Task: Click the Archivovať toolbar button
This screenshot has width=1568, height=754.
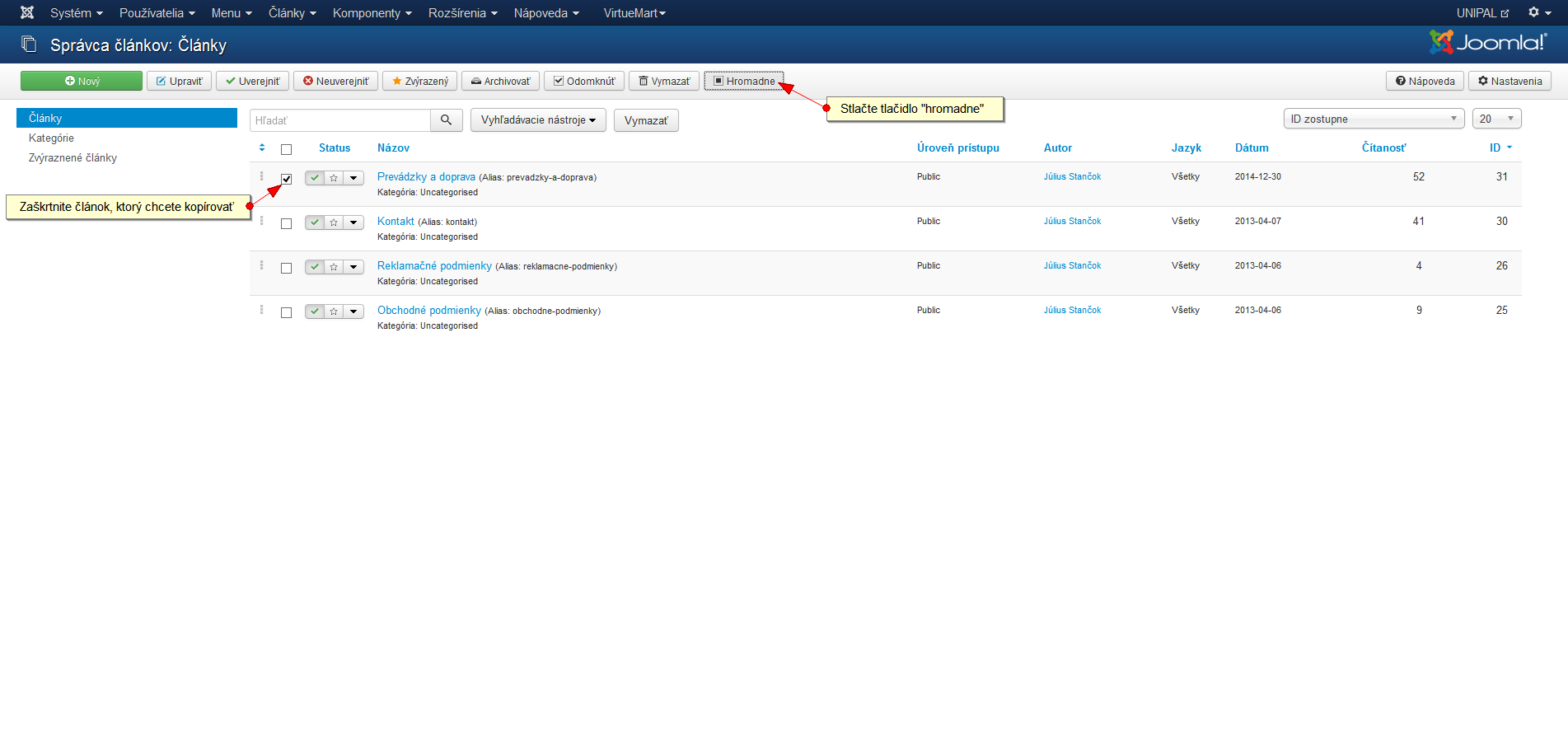Action: [501, 81]
